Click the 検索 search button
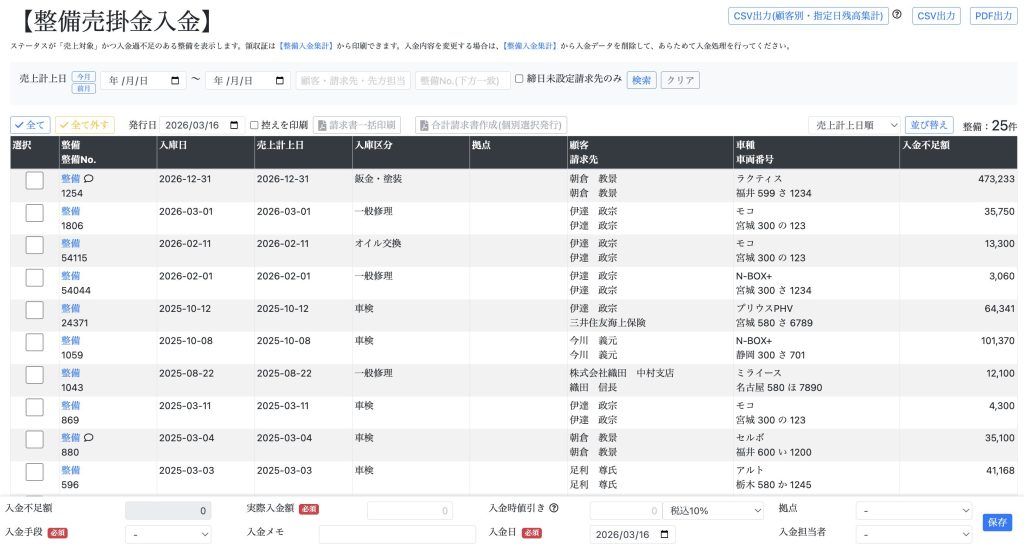1024x549 pixels. pyautogui.click(x=641, y=80)
